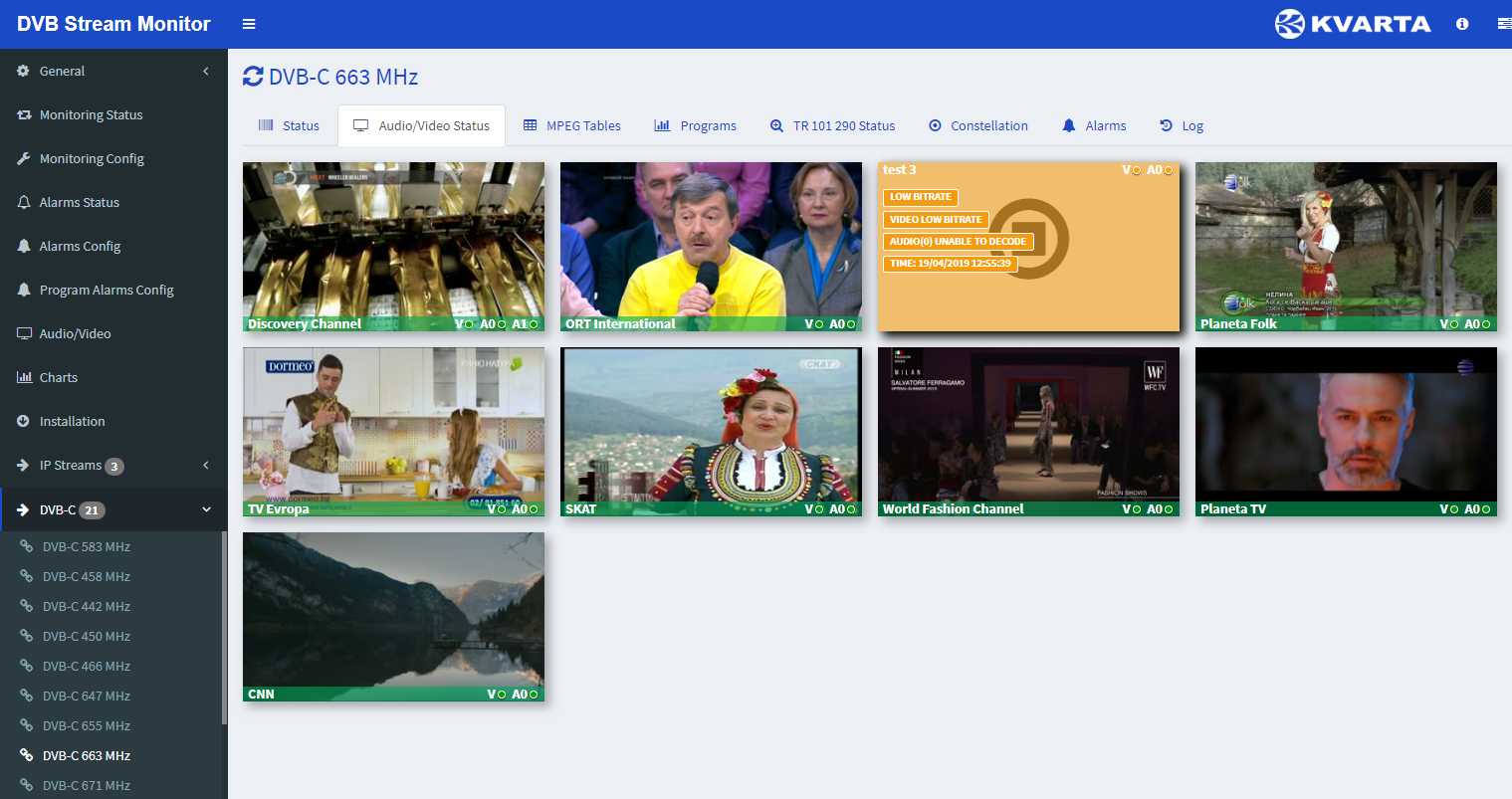
Task: Open the orange test 3 alarm tile
Action: (x=1028, y=247)
